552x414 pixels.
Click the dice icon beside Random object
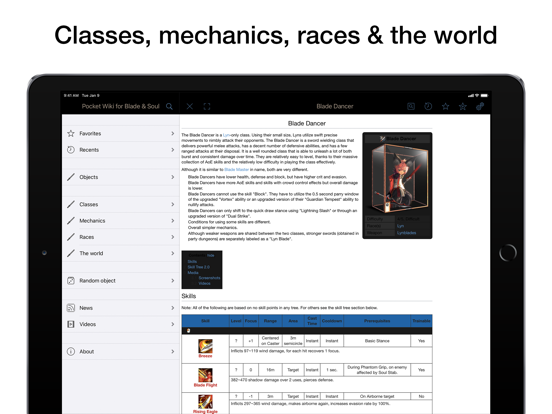tap(71, 281)
